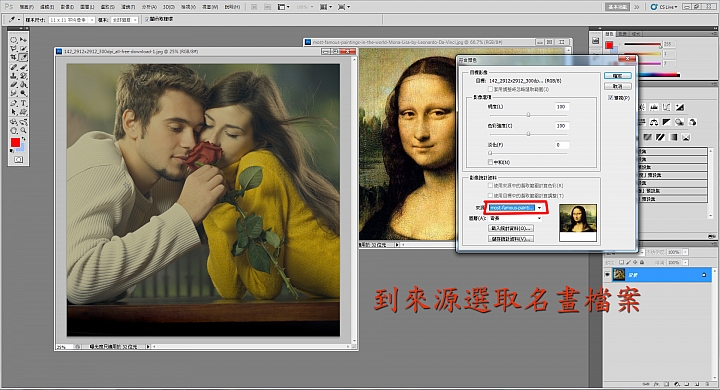Open the source dropdown showing most-famous-painti...
720x390 pixels.
pyautogui.click(x=516, y=208)
